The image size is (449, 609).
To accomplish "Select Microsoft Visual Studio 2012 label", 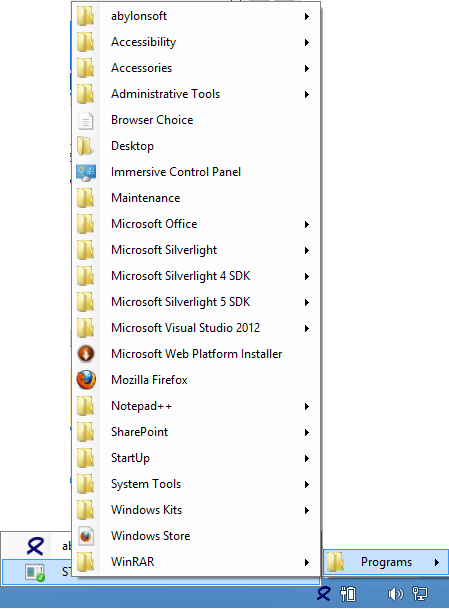I will 185,328.
